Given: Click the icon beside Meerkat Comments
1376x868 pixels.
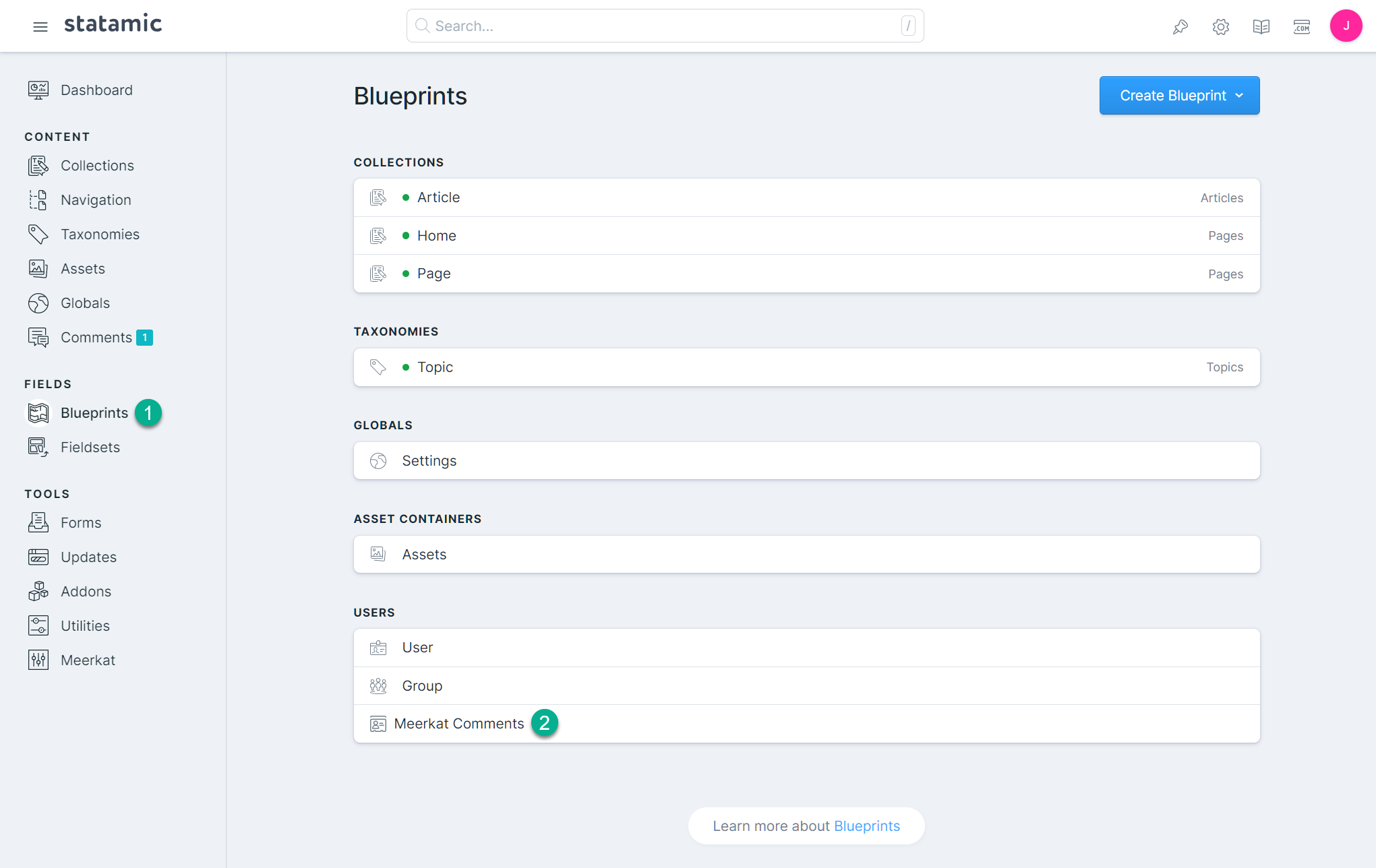Looking at the screenshot, I should point(378,724).
